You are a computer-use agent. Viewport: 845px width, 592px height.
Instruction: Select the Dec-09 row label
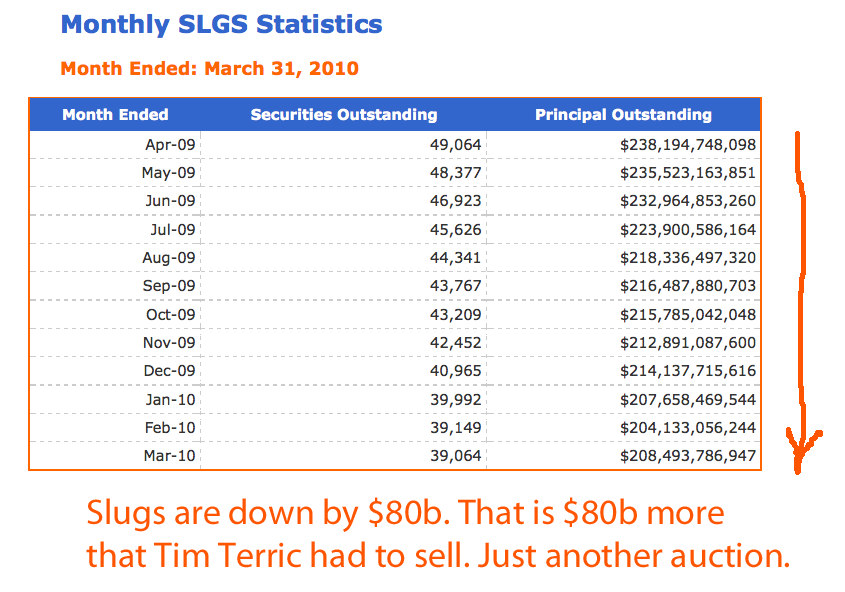point(169,371)
